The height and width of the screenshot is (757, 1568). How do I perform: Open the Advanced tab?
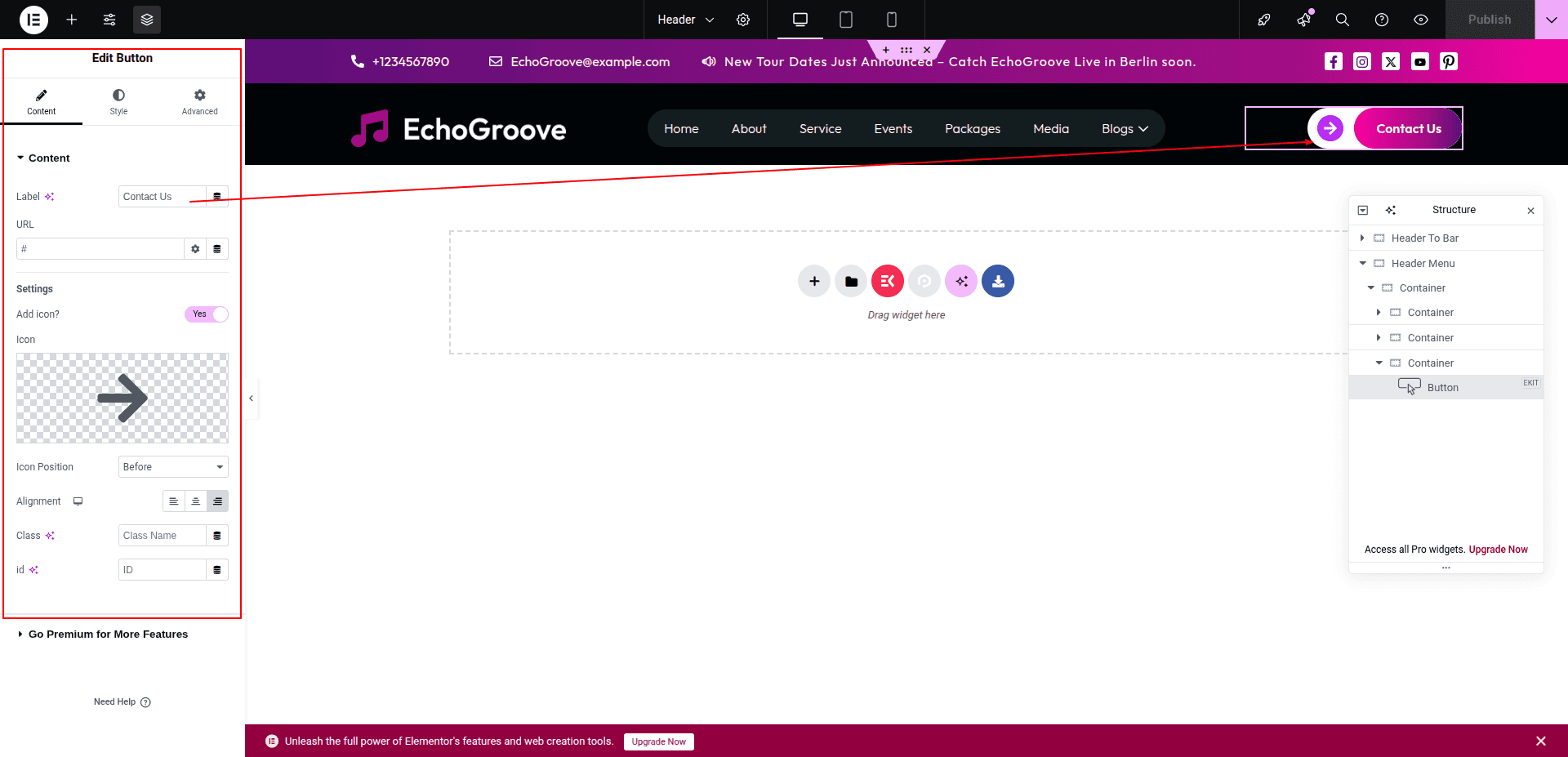(200, 102)
